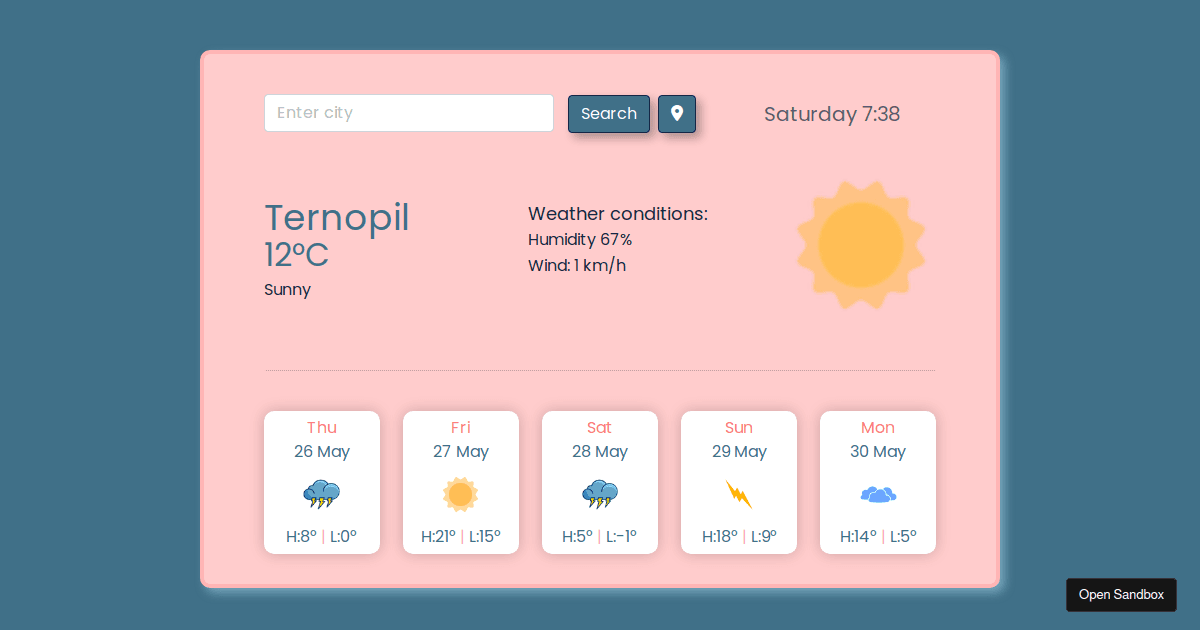The height and width of the screenshot is (630, 1200).
Task: Select the Thu 26 May forecast card
Action: point(322,482)
